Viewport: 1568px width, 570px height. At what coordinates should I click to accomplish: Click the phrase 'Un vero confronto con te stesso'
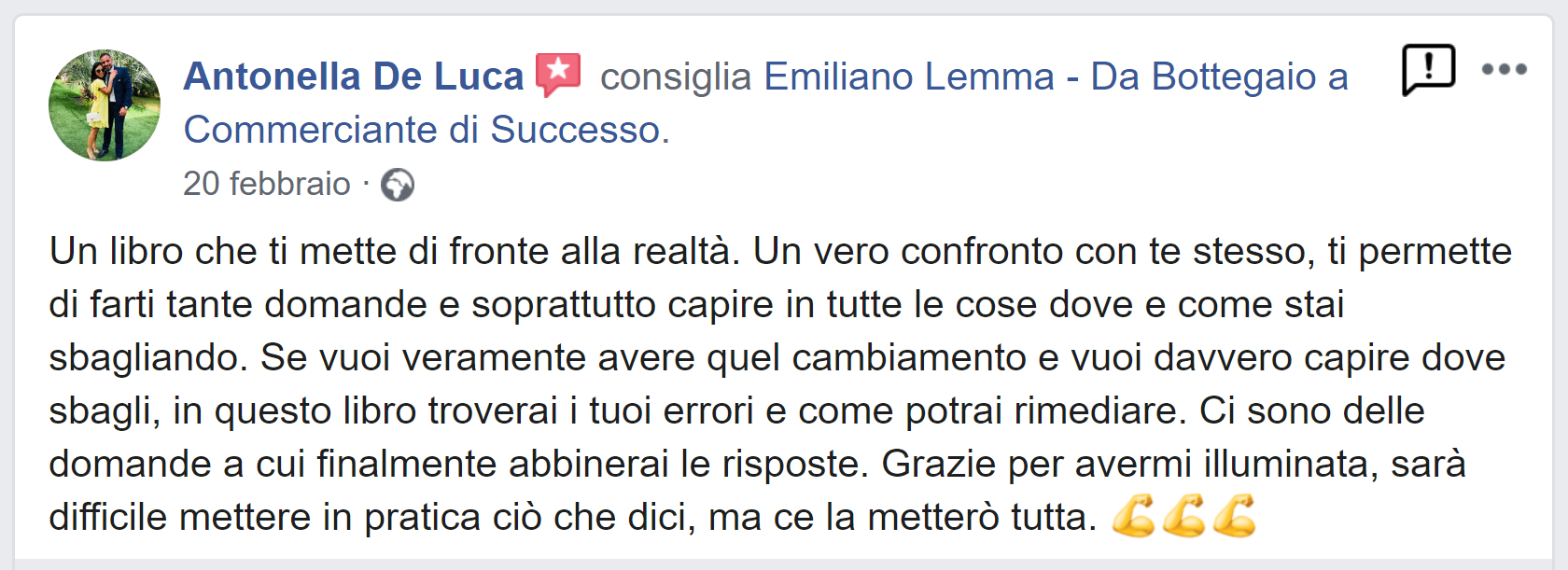point(1034,251)
